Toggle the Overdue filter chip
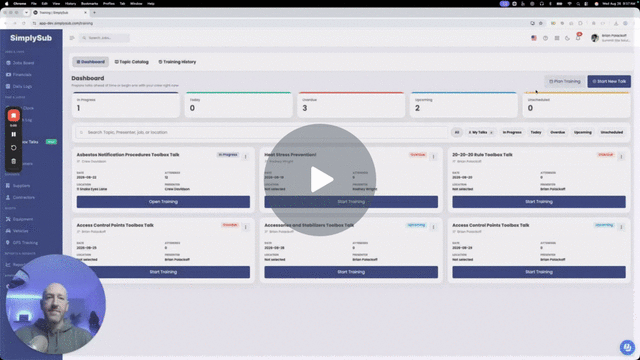 (558, 132)
